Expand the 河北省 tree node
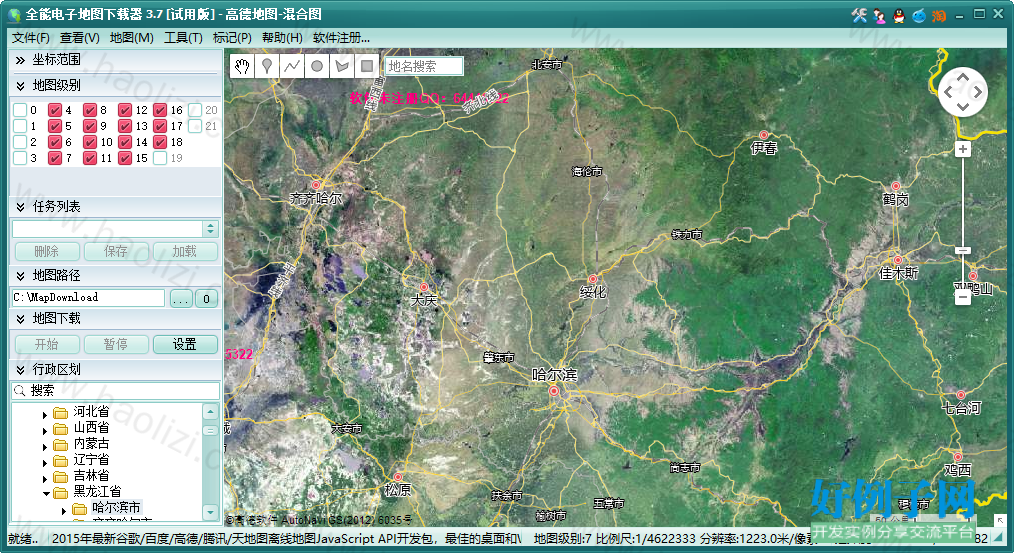 point(45,414)
